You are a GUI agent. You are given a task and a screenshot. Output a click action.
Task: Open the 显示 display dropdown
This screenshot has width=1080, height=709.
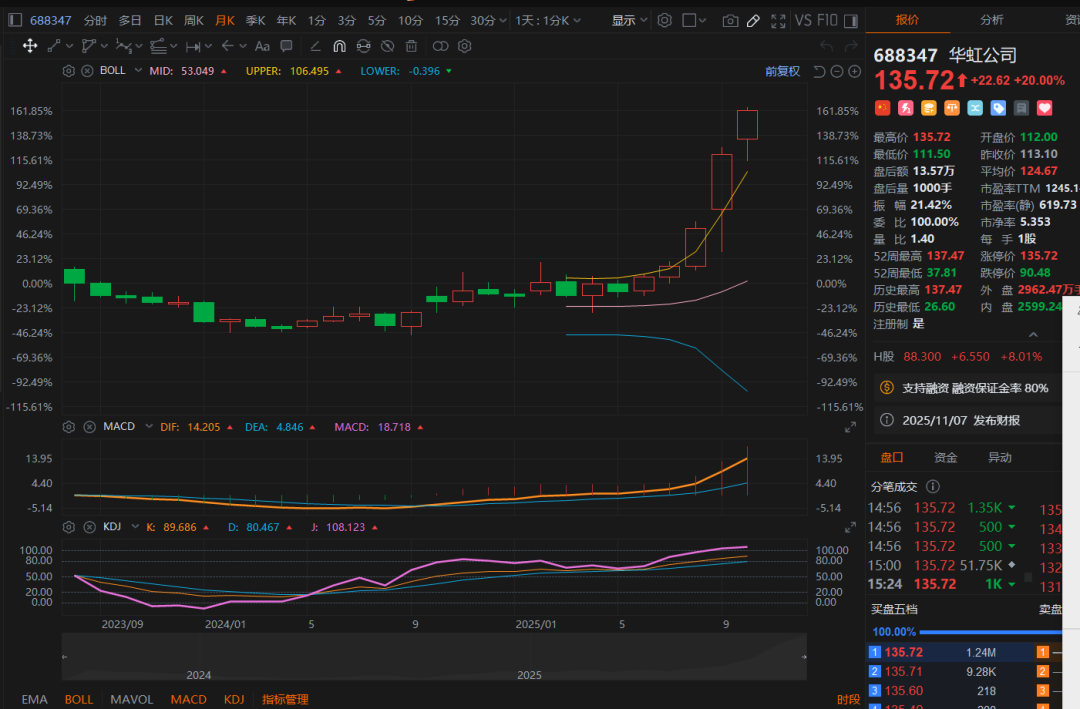pyautogui.click(x=630, y=21)
